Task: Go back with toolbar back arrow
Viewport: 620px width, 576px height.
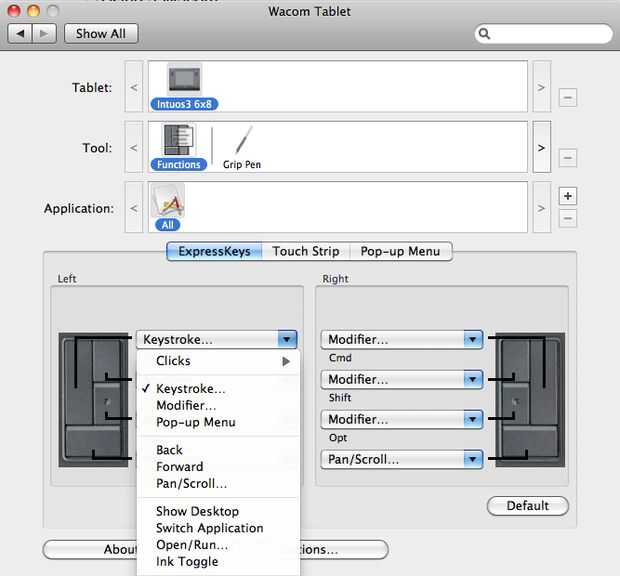Action: point(20,34)
